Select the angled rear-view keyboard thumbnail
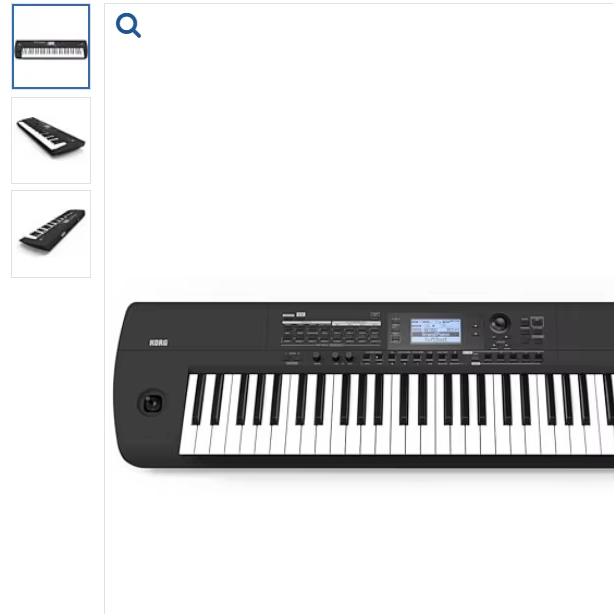The image size is (614, 614). 51,234
